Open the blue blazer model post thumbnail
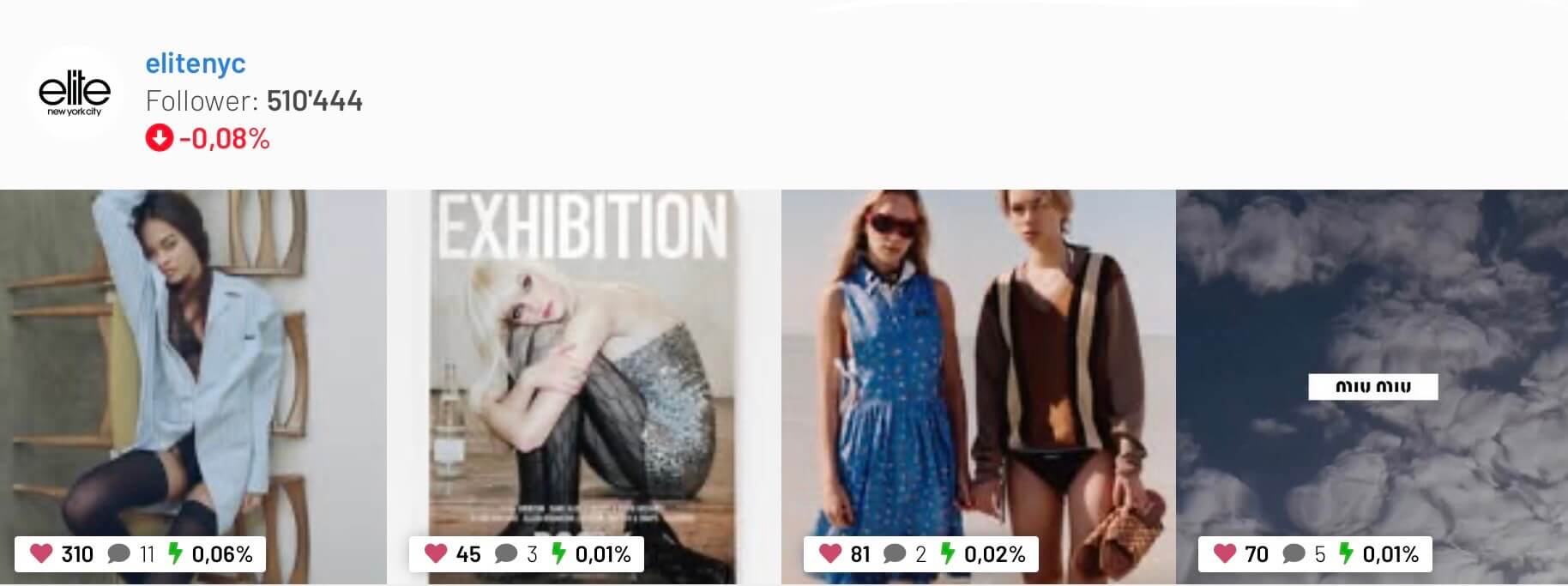The width and height of the screenshot is (1568, 586). click(x=193, y=387)
